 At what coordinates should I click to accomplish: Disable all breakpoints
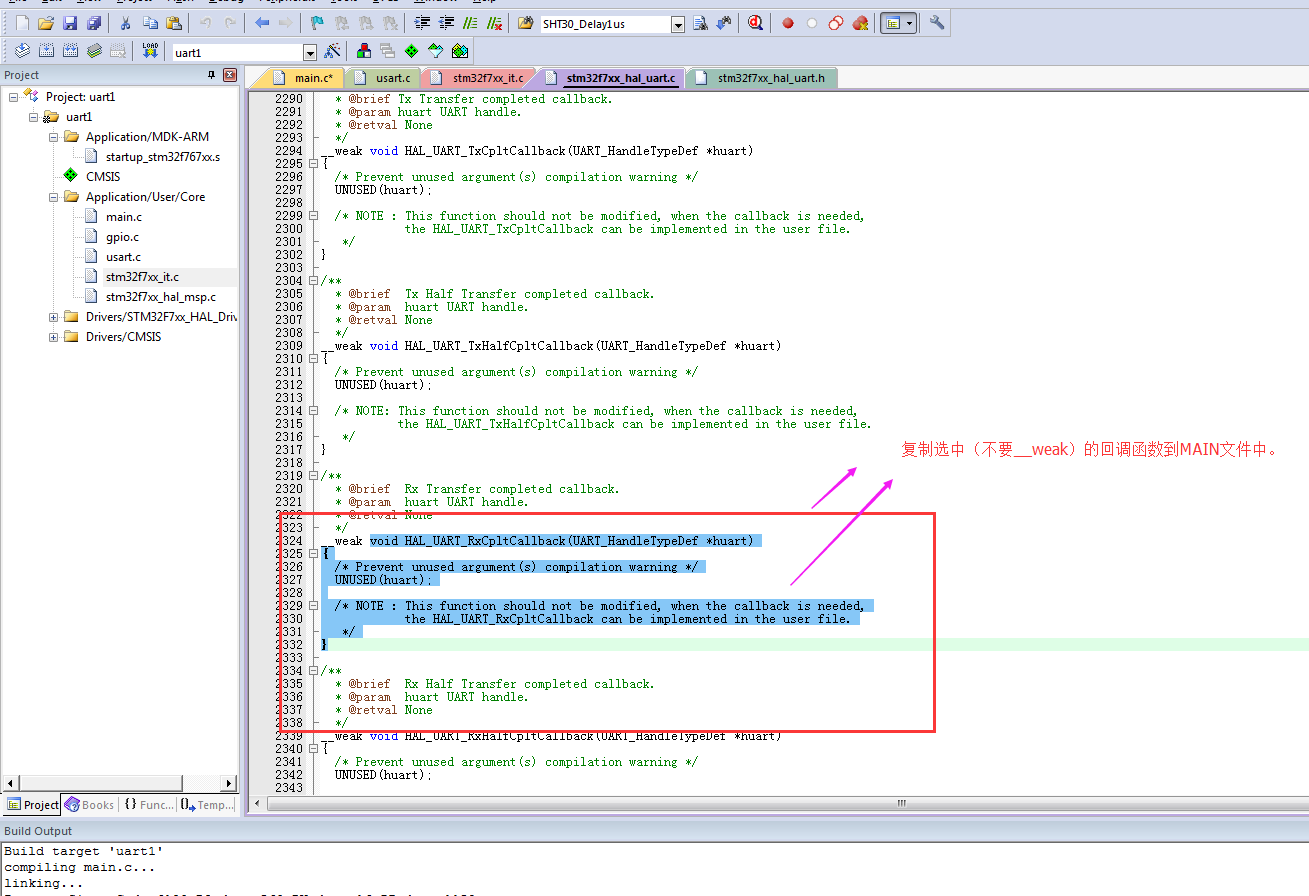click(x=835, y=23)
